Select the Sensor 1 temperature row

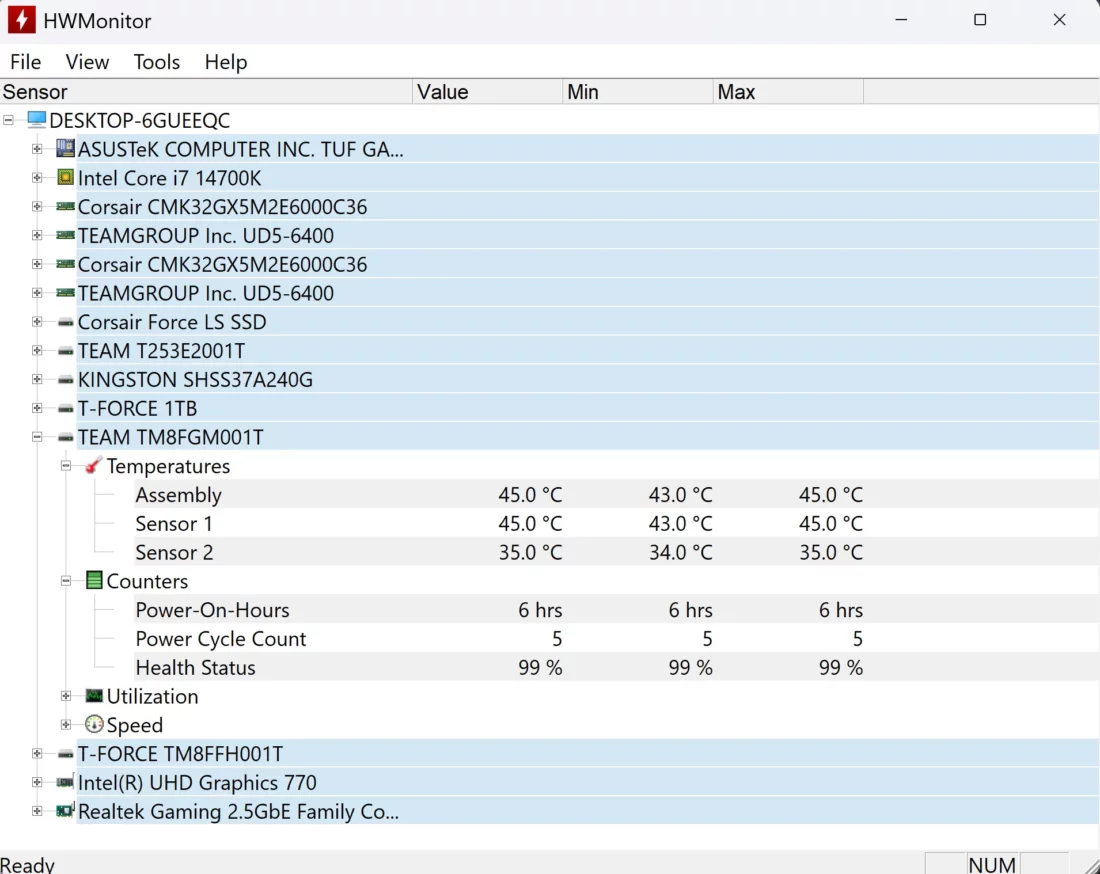coord(617,523)
